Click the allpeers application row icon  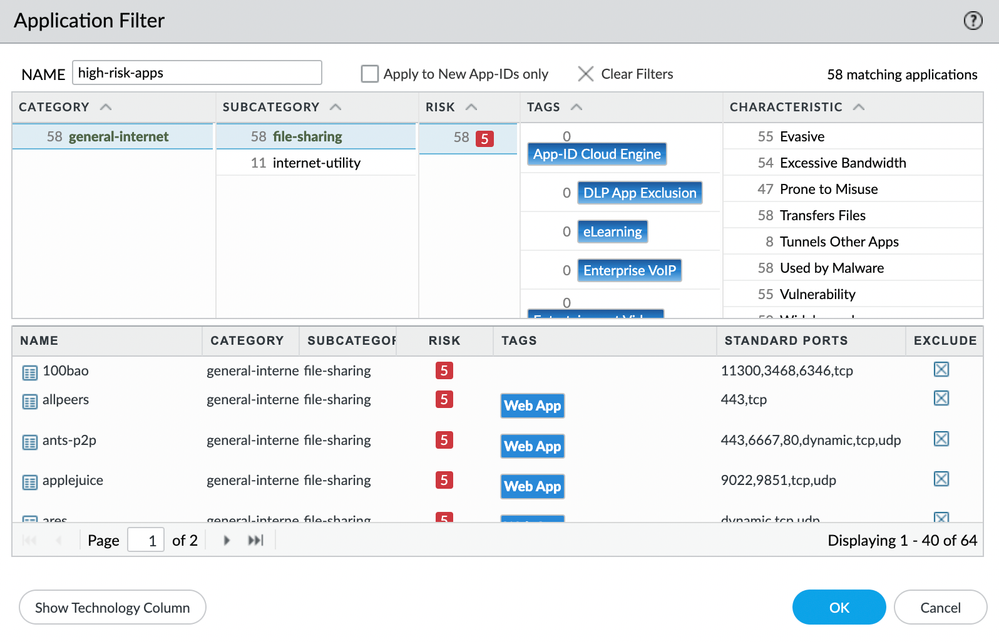(30, 401)
